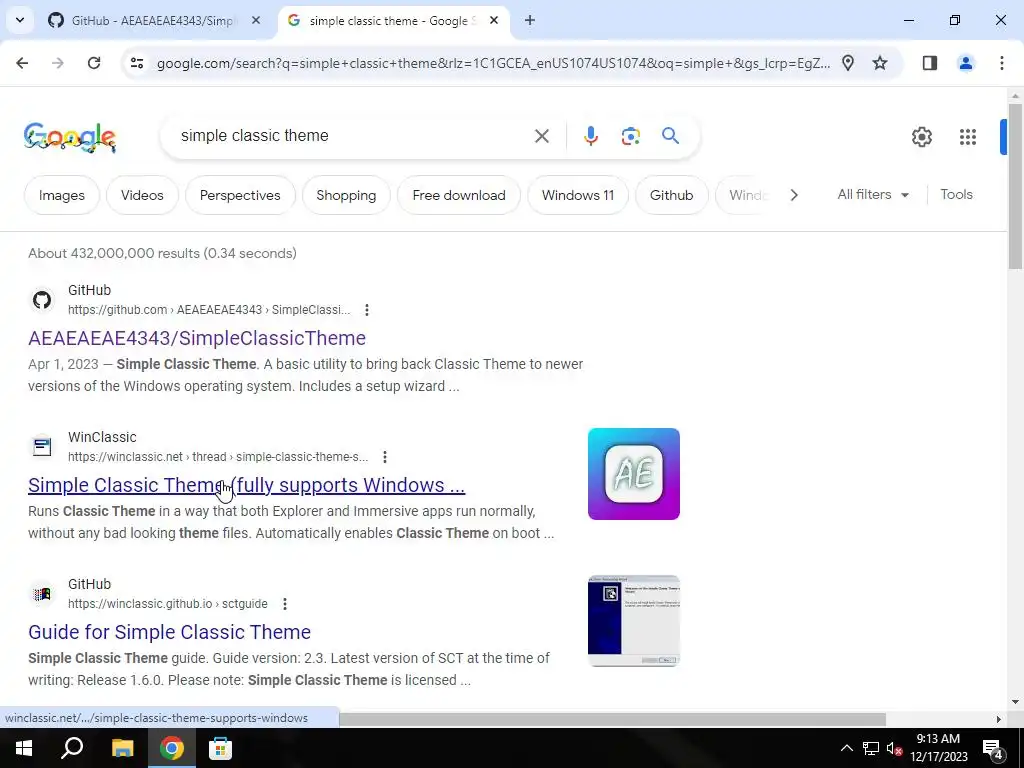Open more options for WinClassic result
This screenshot has width=1024, height=768.
click(x=385, y=456)
